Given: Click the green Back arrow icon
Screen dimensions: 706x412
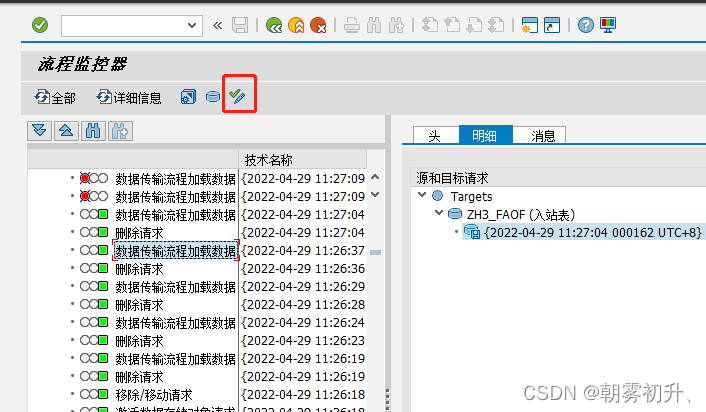Looking at the screenshot, I should coord(274,25).
